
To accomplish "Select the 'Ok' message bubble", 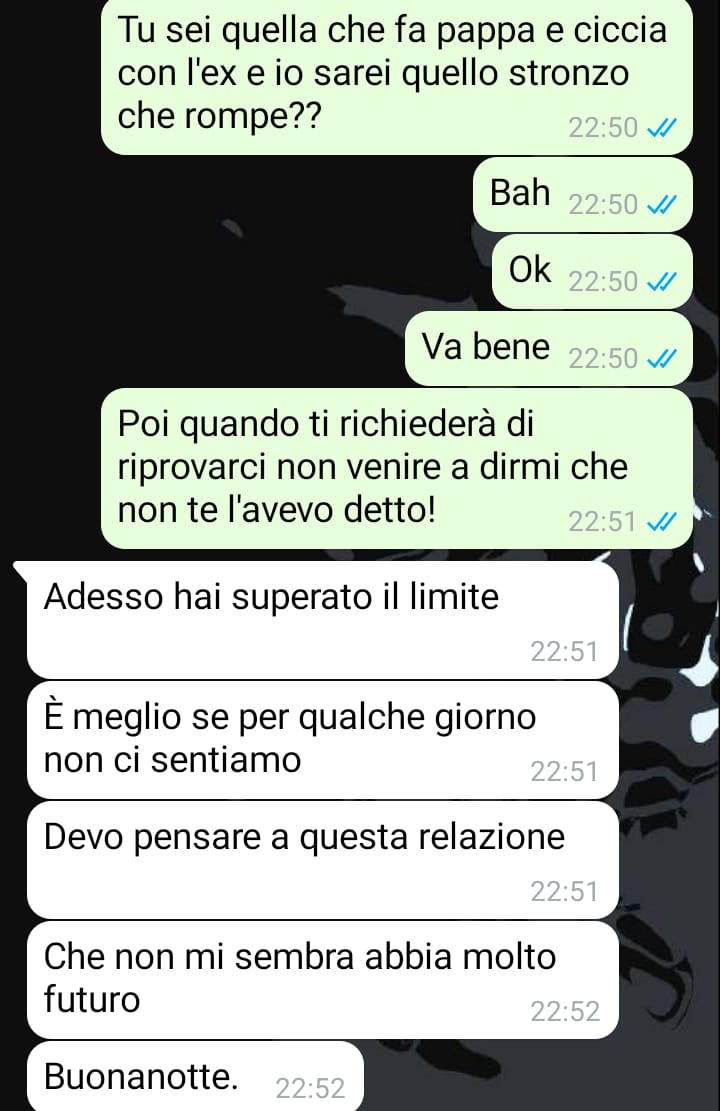I will tap(592, 271).
